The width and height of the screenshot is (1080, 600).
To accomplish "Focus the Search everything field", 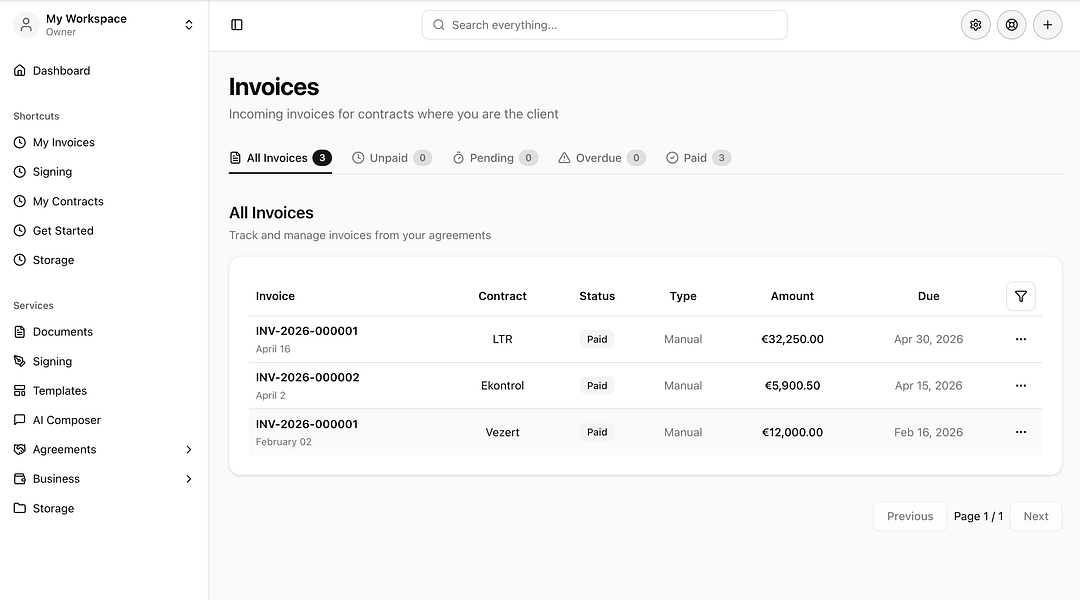I will pyautogui.click(x=605, y=25).
